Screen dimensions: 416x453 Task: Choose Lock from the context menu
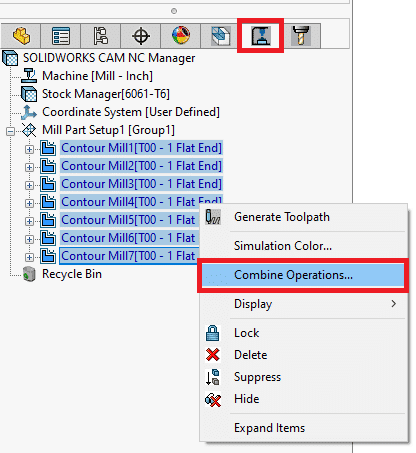303,333
